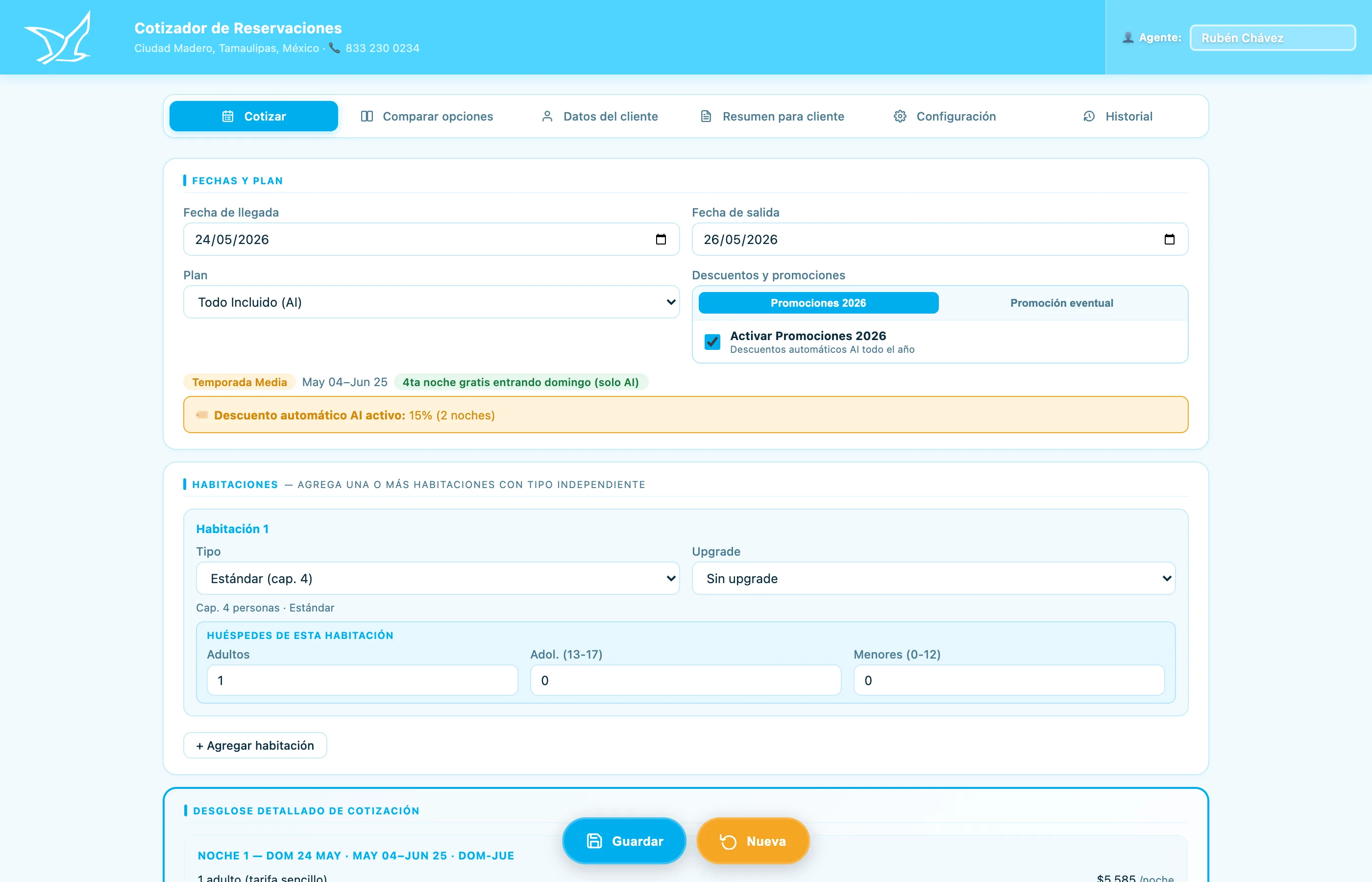Image resolution: width=1372 pixels, height=882 pixels.
Task: Open the Historial tab
Action: click(x=1118, y=116)
